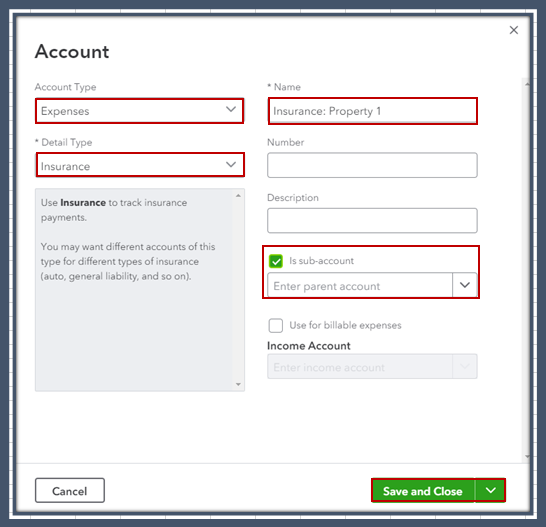This screenshot has width=546, height=527.
Task: Close the Account dialog with X icon
Action: (514, 30)
